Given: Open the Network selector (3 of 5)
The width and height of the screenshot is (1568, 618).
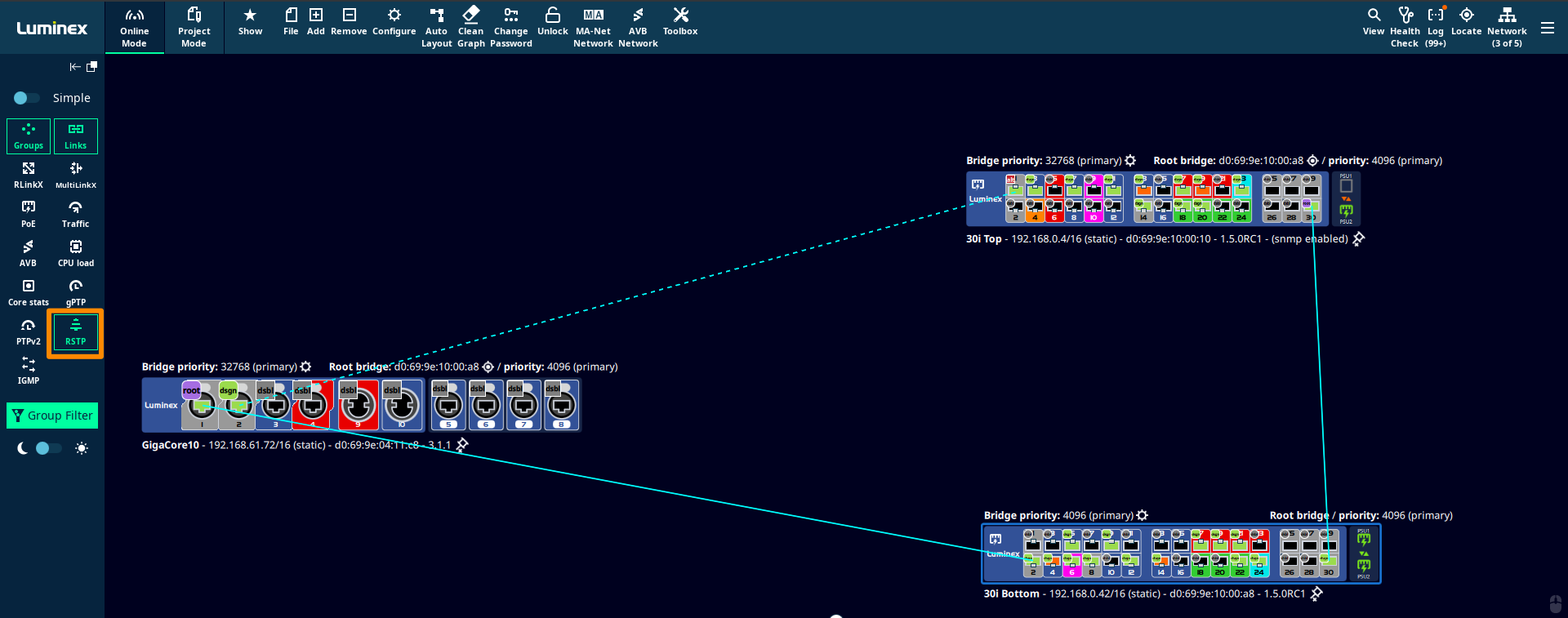Looking at the screenshot, I should [x=1507, y=26].
